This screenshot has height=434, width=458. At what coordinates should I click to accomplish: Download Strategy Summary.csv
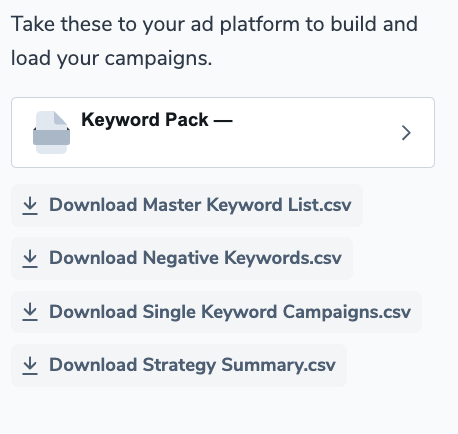click(x=179, y=365)
